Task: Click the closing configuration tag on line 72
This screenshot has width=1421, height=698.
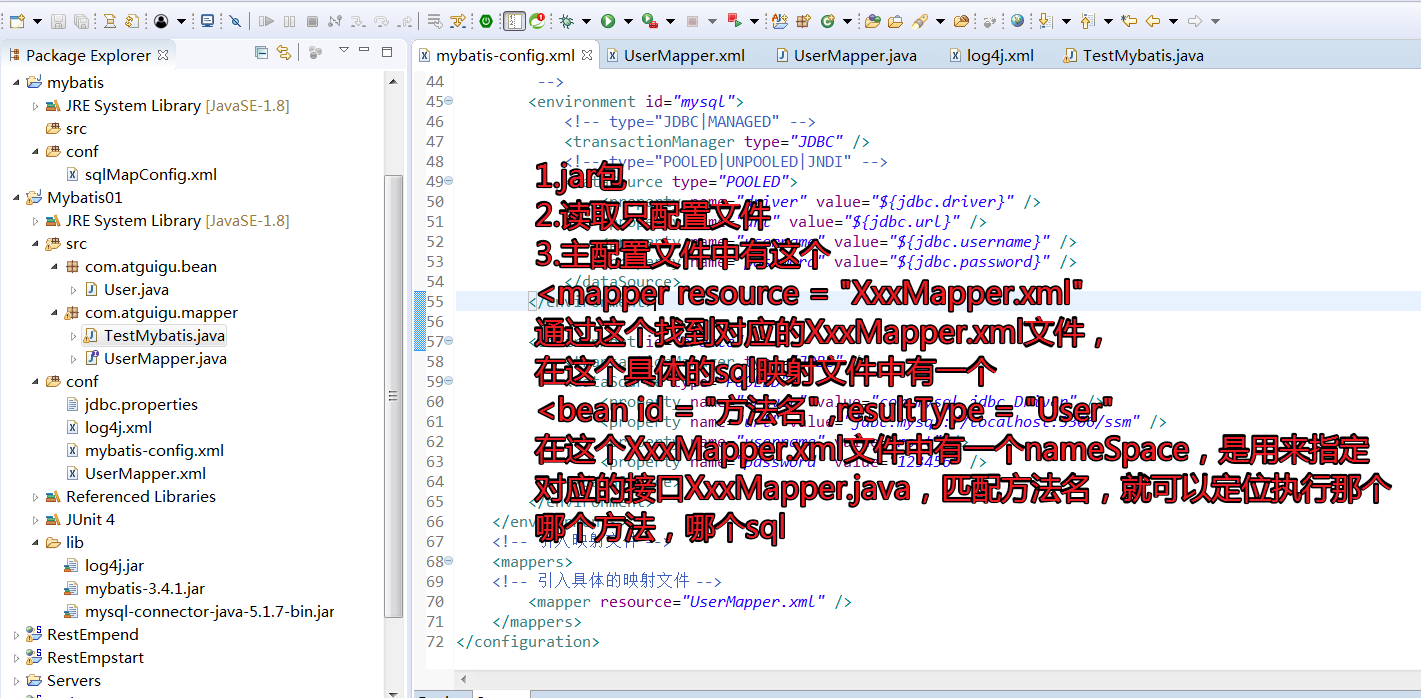Action: (527, 642)
